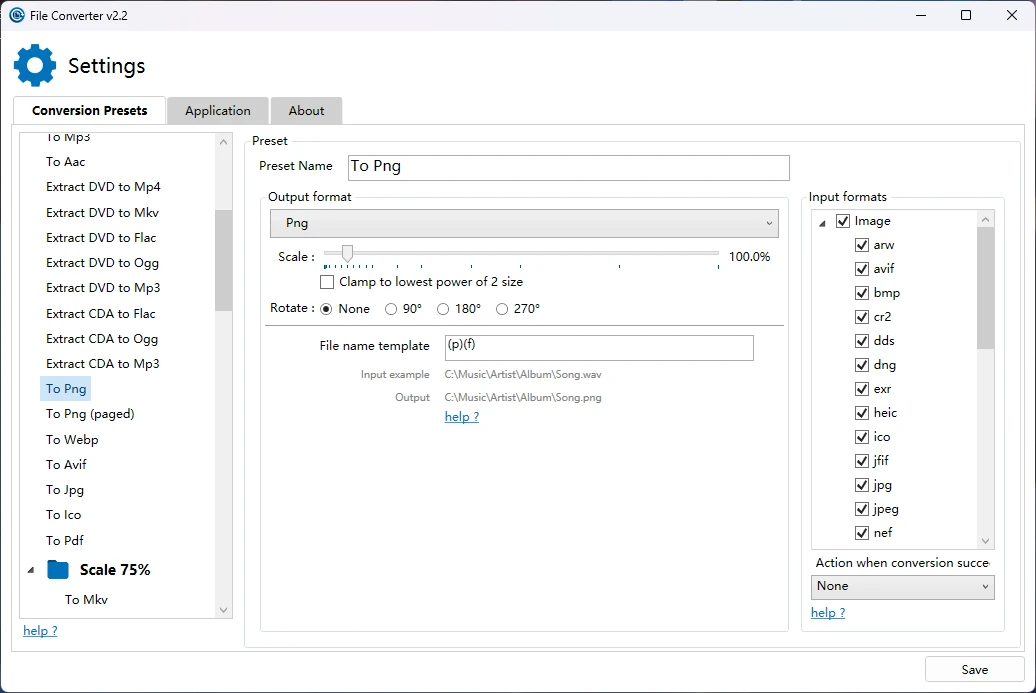Select Extract DVD to Mp4 preset
The height and width of the screenshot is (693, 1036).
pos(103,187)
